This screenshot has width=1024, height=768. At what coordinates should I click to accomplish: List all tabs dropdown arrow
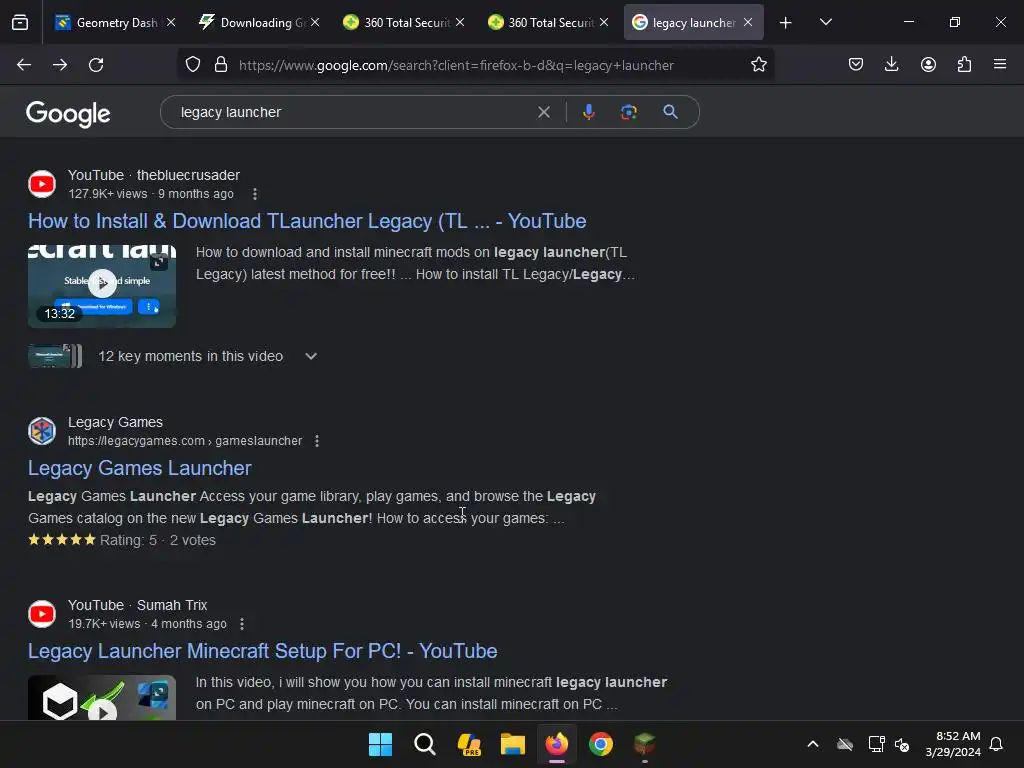[x=825, y=22]
